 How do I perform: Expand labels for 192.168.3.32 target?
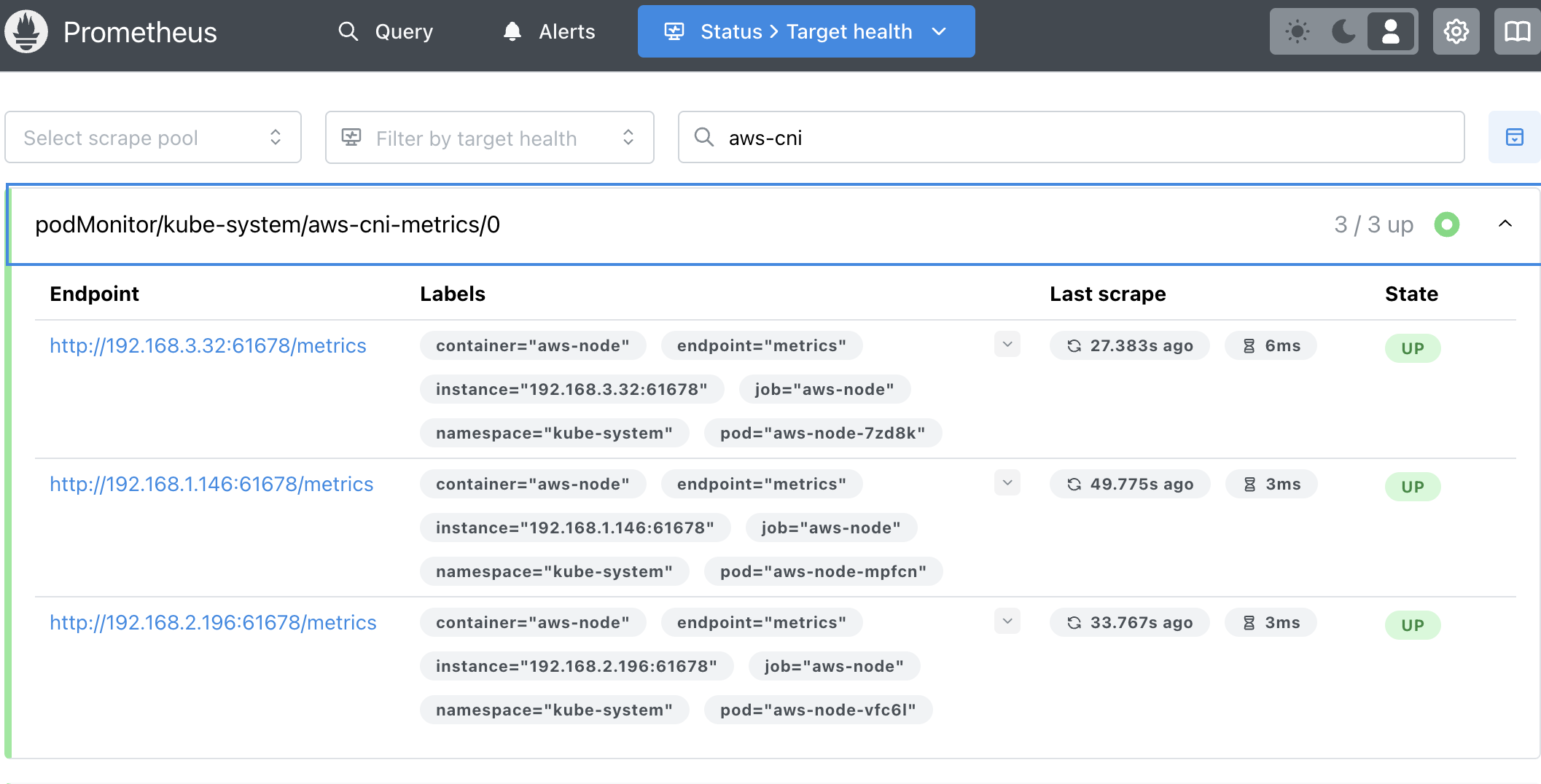1007,344
